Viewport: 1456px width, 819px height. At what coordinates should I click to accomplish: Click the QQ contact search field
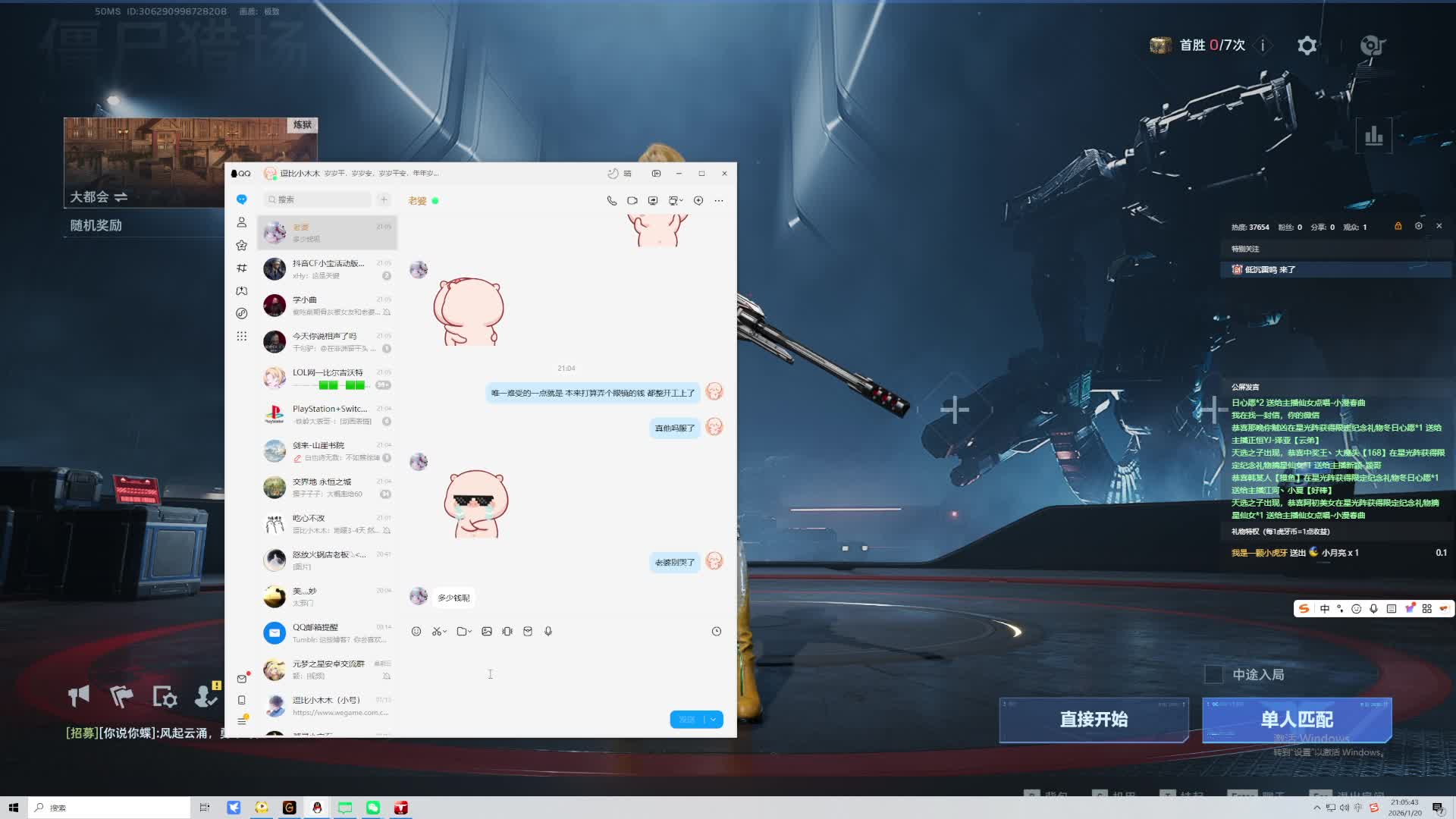pyautogui.click(x=318, y=199)
